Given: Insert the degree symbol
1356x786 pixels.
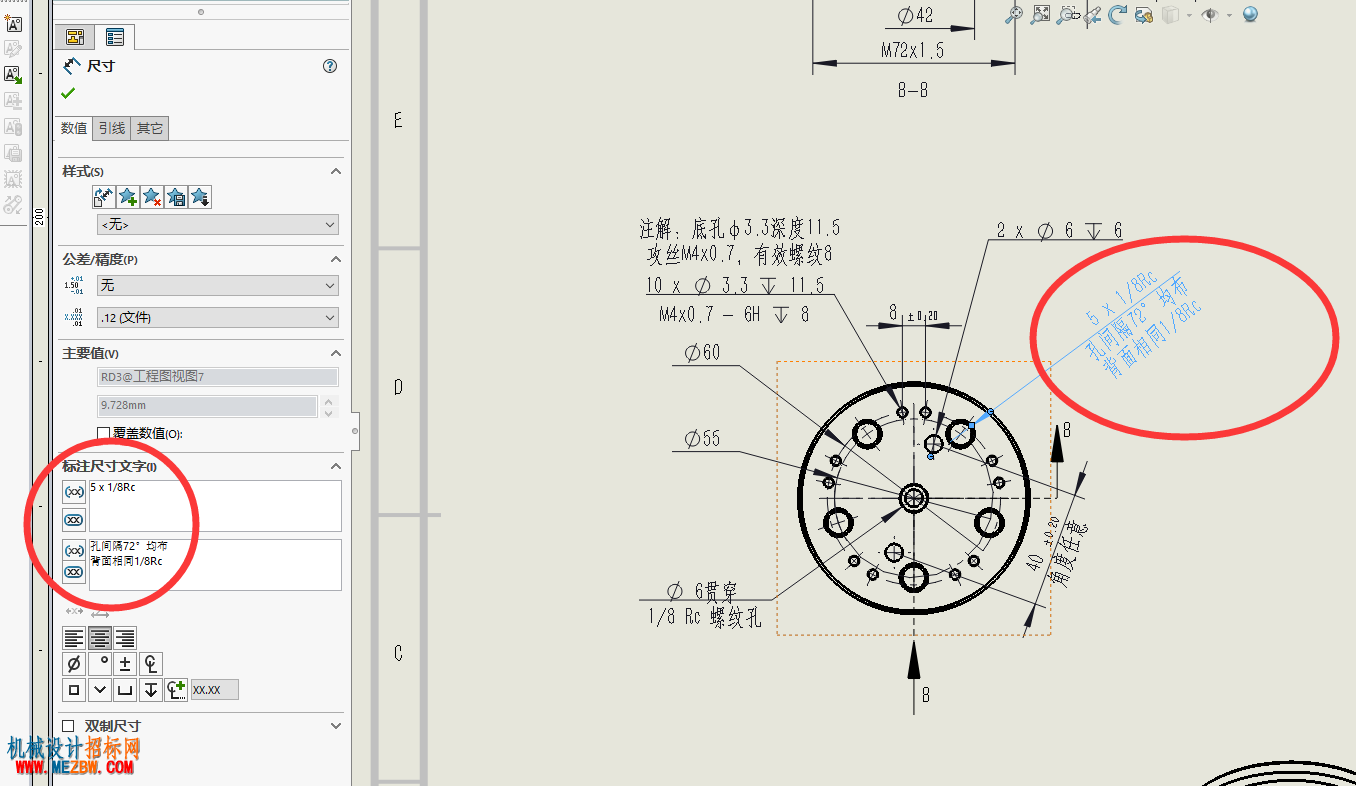Looking at the screenshot, I should click(x=100, y=664).
